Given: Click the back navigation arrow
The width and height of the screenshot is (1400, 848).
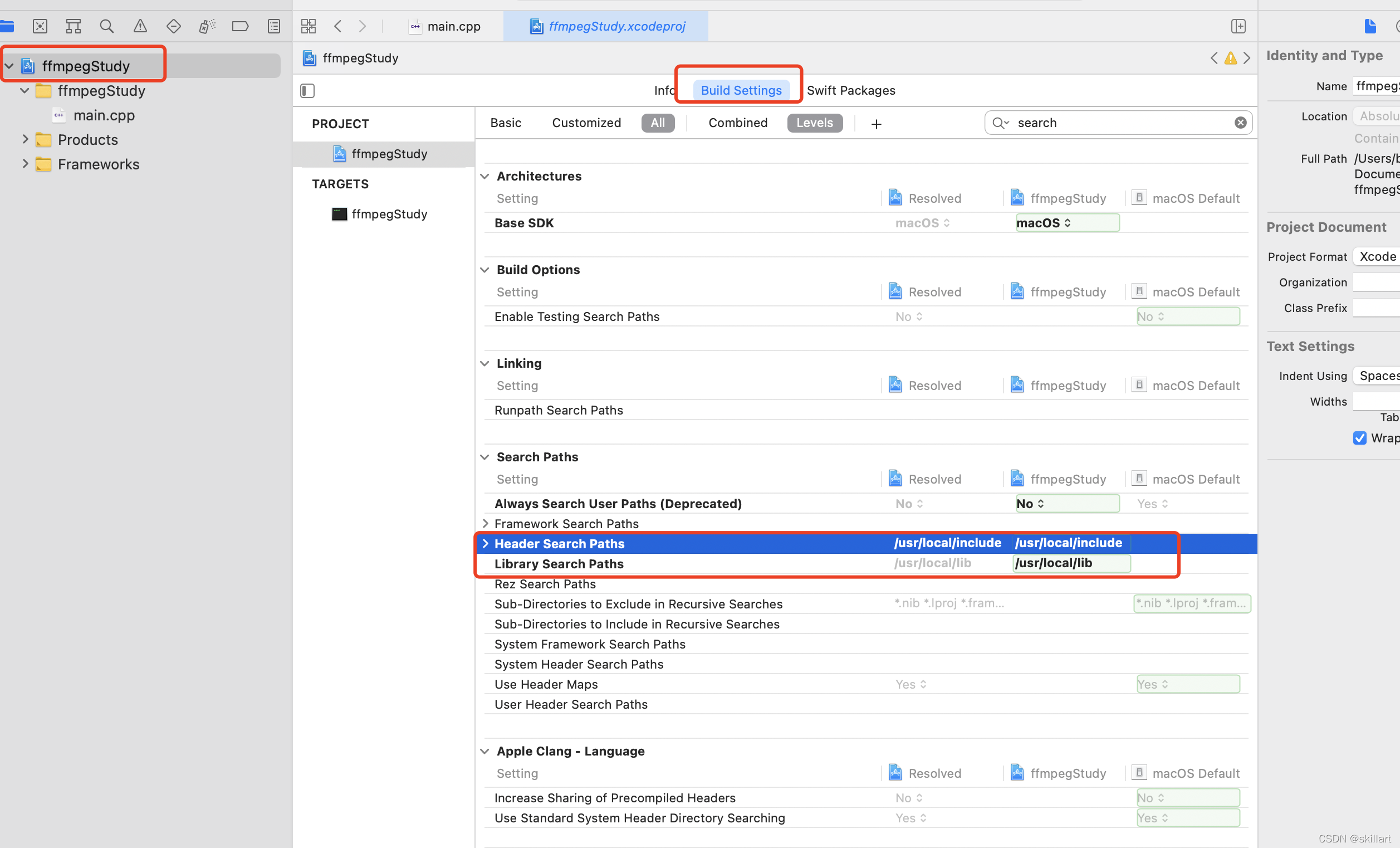Looking at the screenshot, I should (337, 26).
